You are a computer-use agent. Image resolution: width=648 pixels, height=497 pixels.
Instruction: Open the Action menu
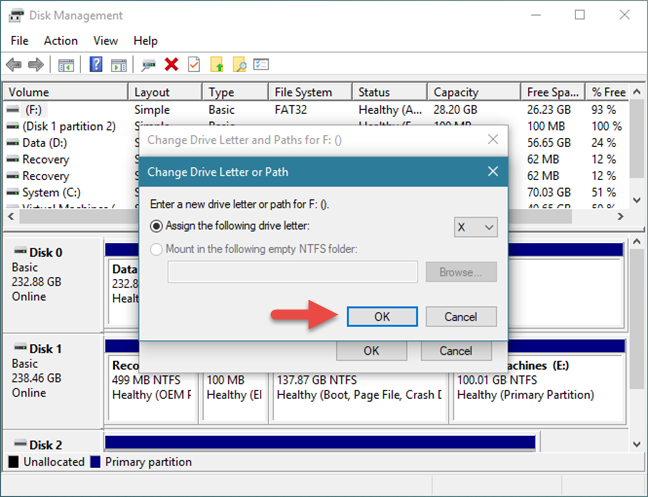click(61, 41)
